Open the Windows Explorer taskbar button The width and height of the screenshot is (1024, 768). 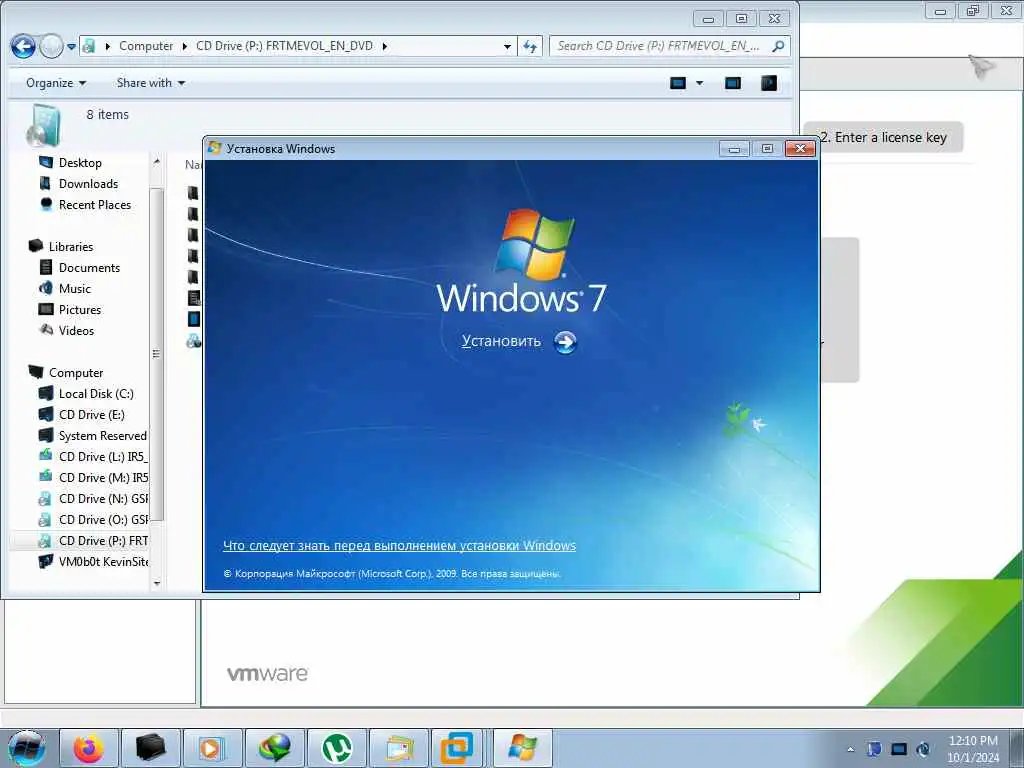398,748
